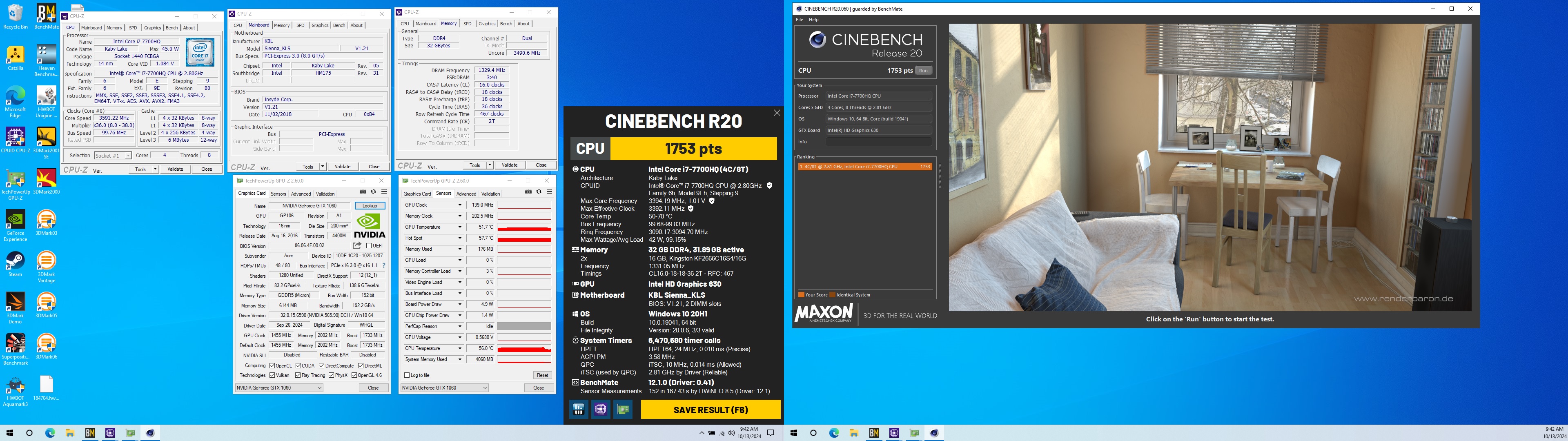Toggle the Vulkan checkbox in GPU-Z

[x=272, y=375]
